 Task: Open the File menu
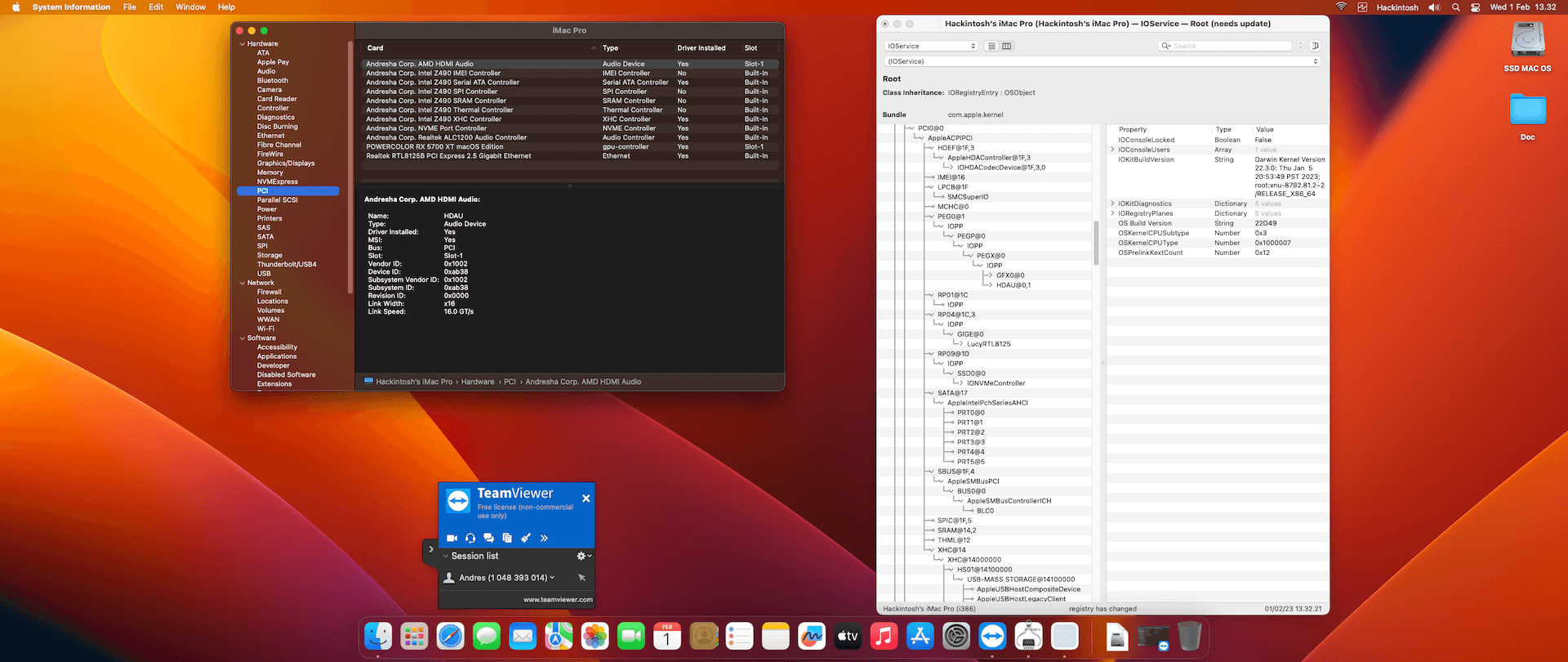point(130,7)
